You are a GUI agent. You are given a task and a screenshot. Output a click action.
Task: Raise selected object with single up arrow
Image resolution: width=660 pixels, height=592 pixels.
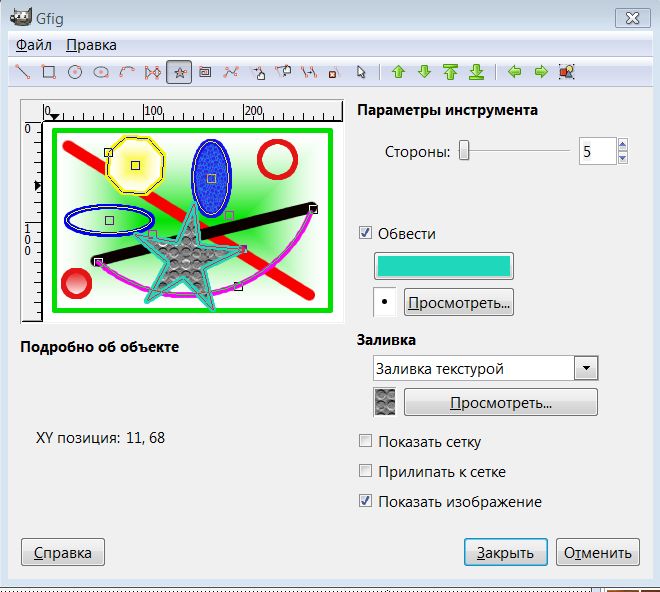(x=398, y=72)
